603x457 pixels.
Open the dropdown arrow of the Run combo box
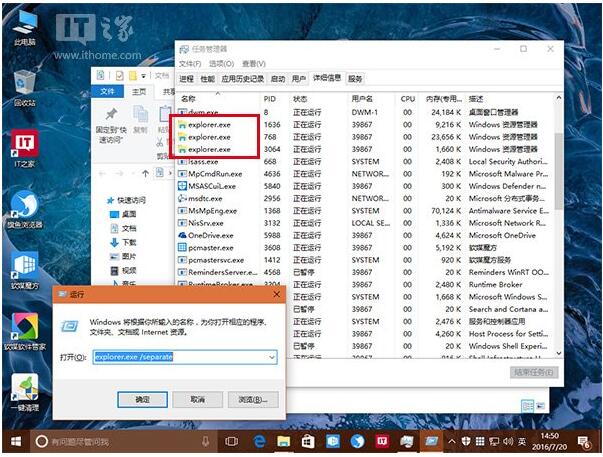pos(271,356)
